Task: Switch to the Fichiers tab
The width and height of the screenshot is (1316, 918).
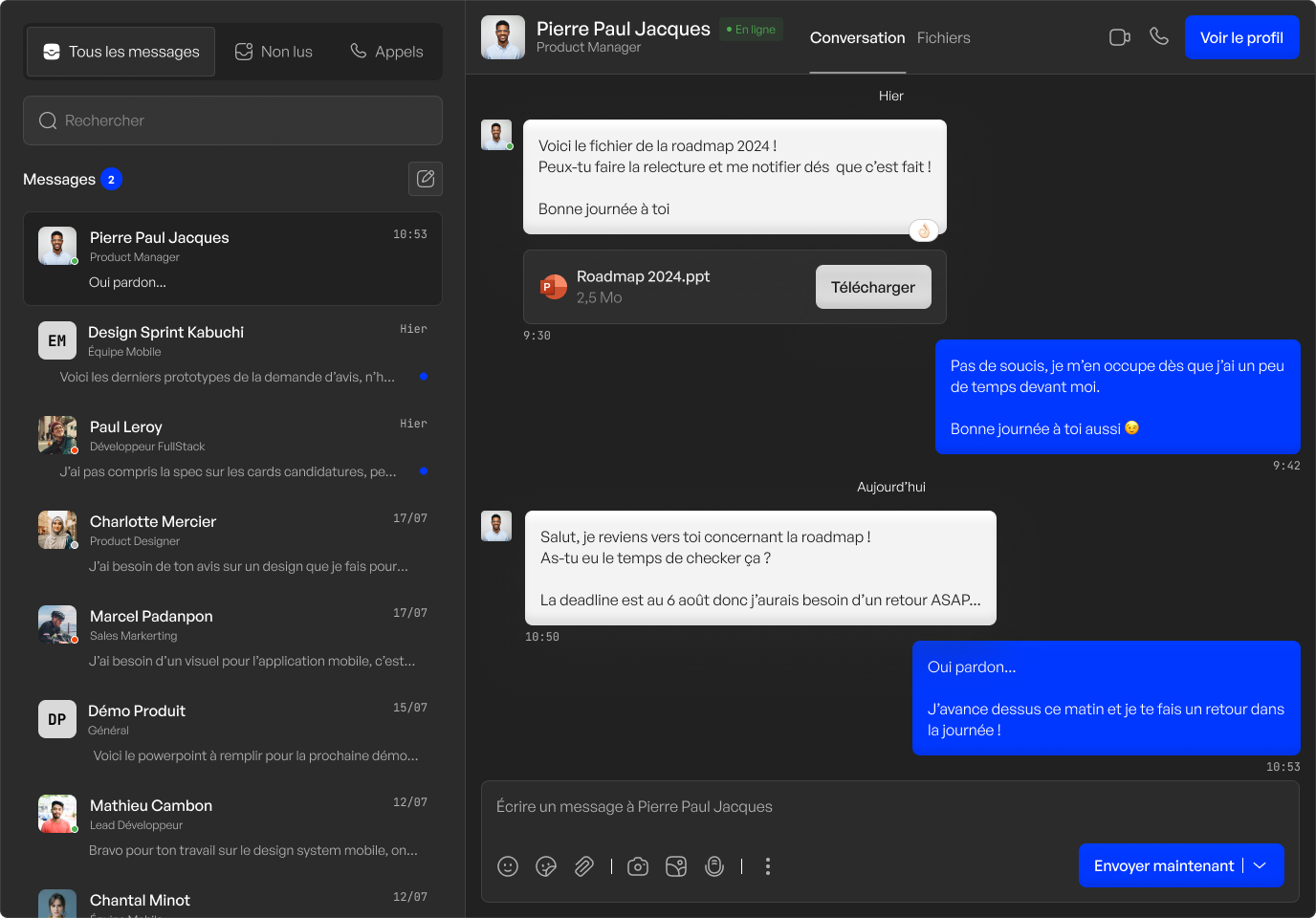Action: [x=943, y=38]
